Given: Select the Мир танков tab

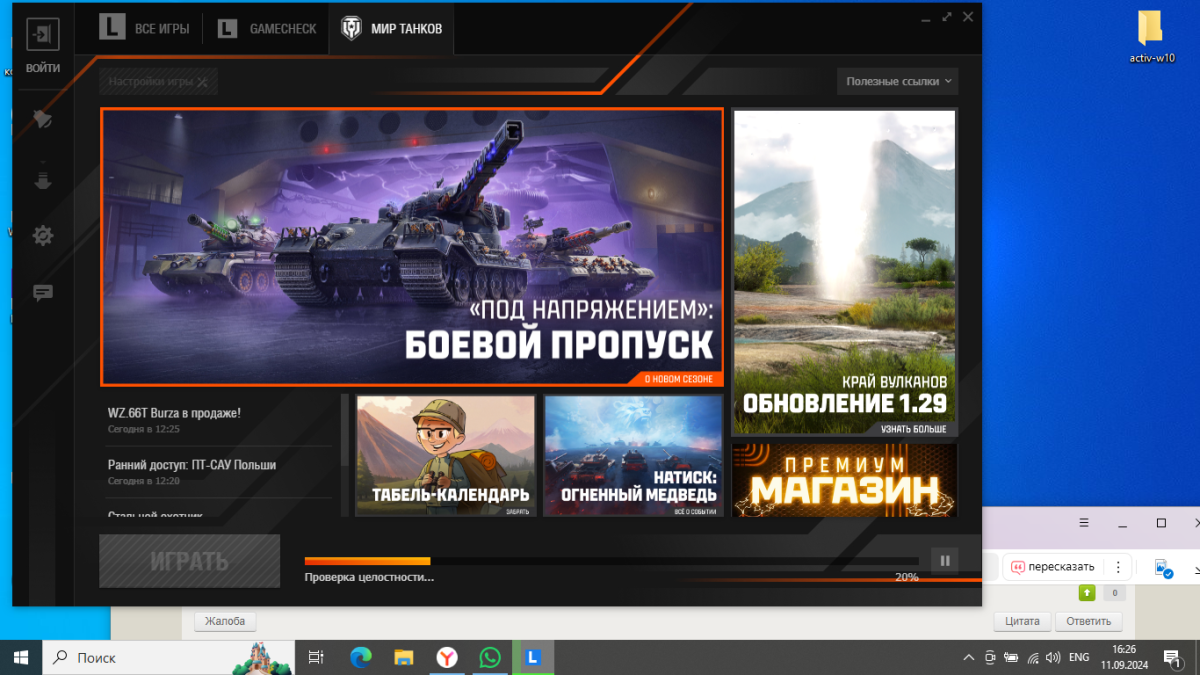Looking at the screenshot, I should click(x=392, y=29).
